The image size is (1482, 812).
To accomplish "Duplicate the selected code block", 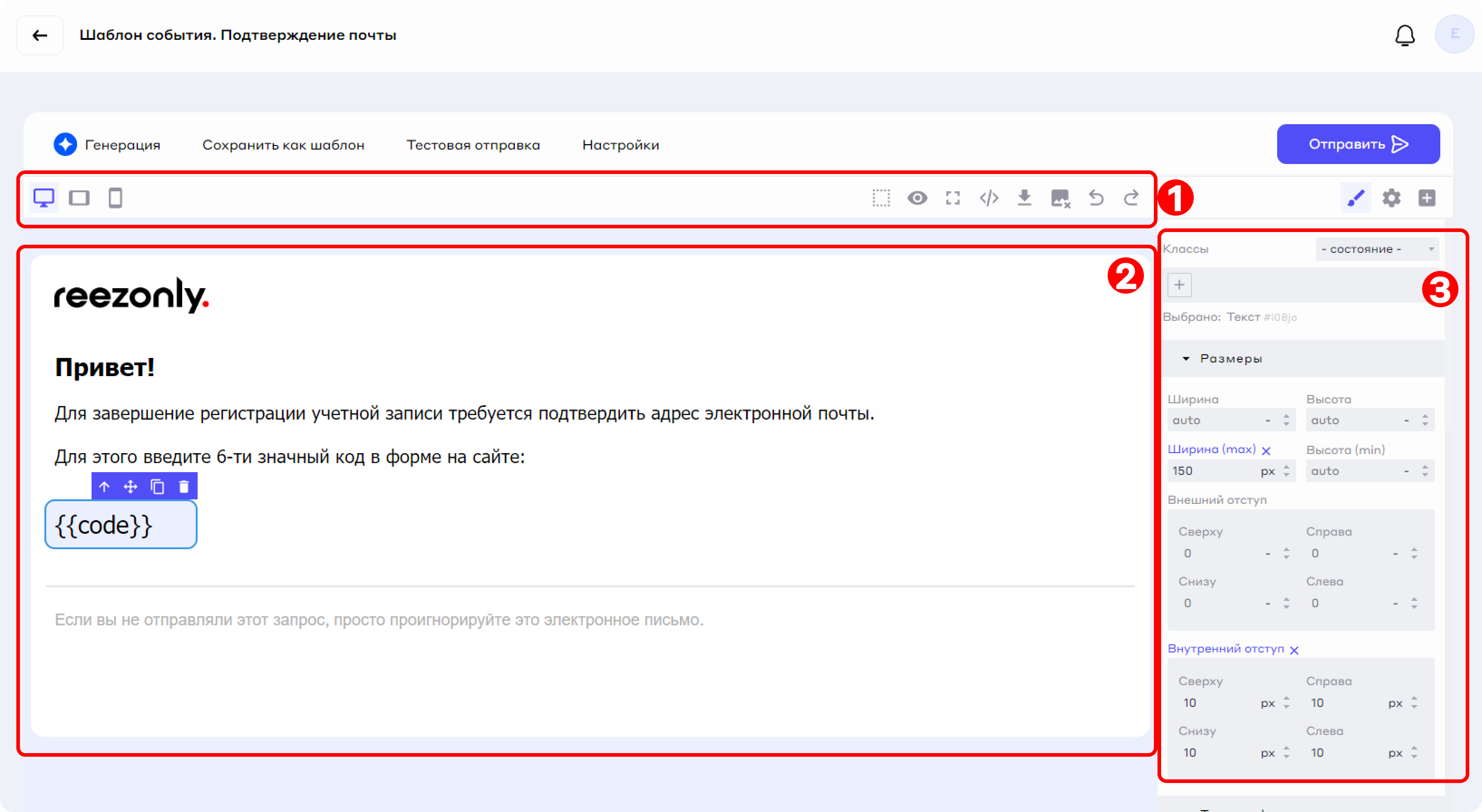I will 157,487.
